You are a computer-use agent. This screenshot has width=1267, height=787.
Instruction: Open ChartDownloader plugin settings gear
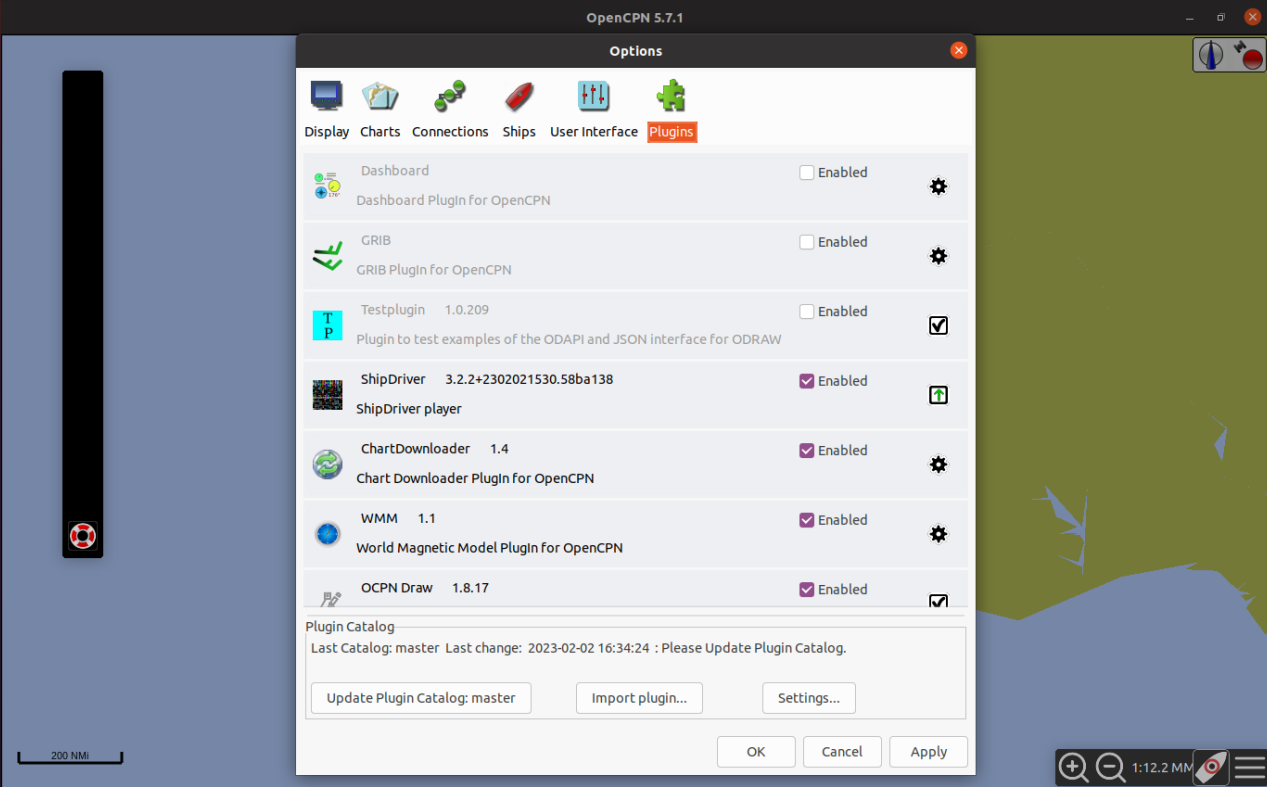tap(938, 464)
